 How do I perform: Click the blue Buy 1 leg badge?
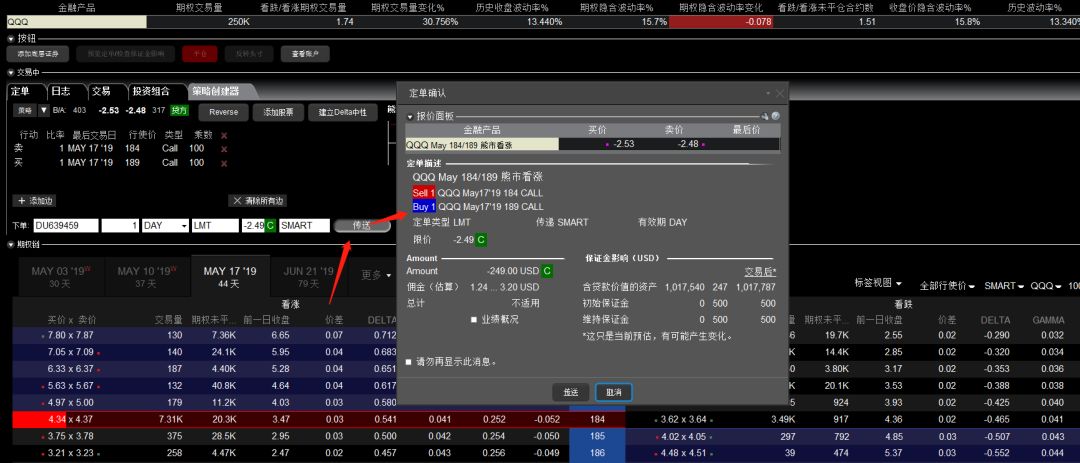point(424,207)
